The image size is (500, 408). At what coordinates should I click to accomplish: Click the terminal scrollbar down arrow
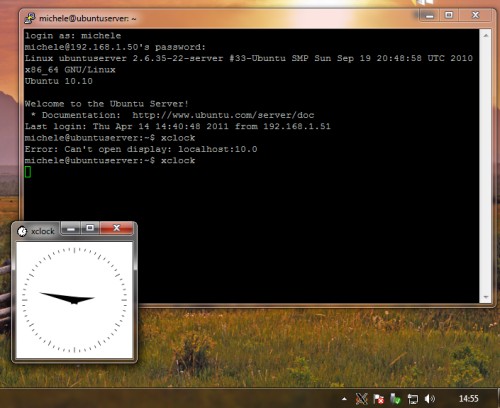click(486, 297)
